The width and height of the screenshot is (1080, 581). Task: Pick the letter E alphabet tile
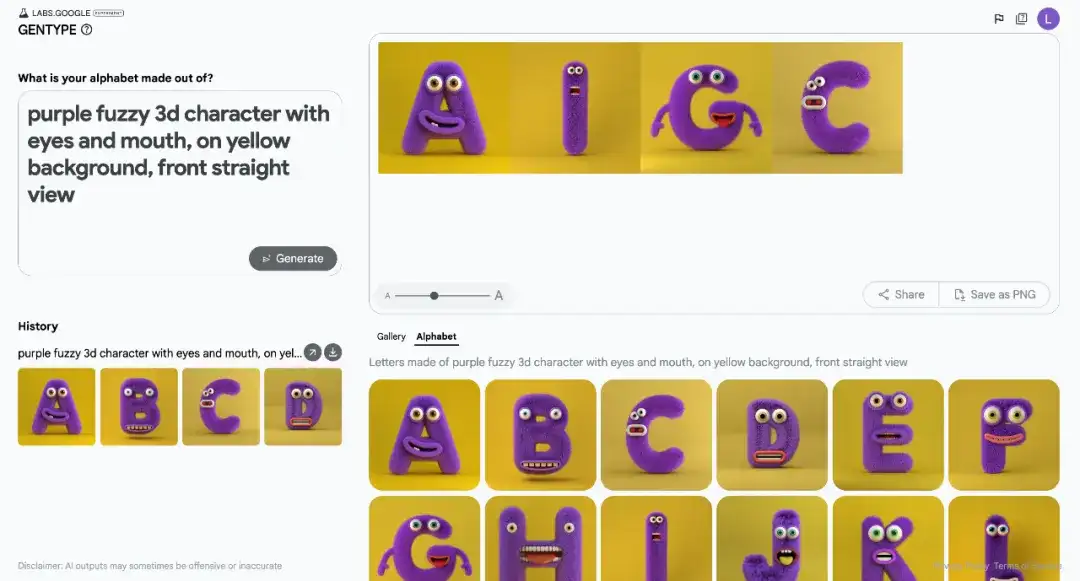pos(888,434)
